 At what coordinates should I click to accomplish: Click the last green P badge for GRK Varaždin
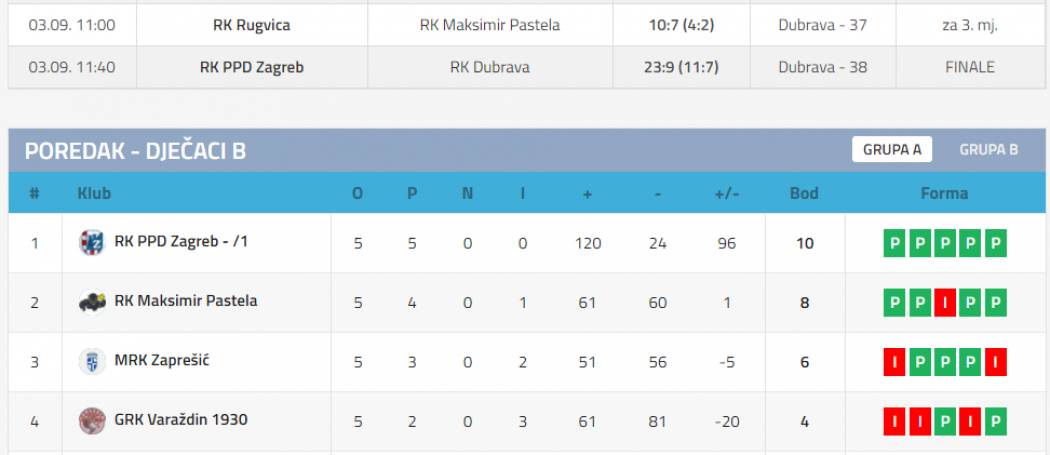click(995, 422)
